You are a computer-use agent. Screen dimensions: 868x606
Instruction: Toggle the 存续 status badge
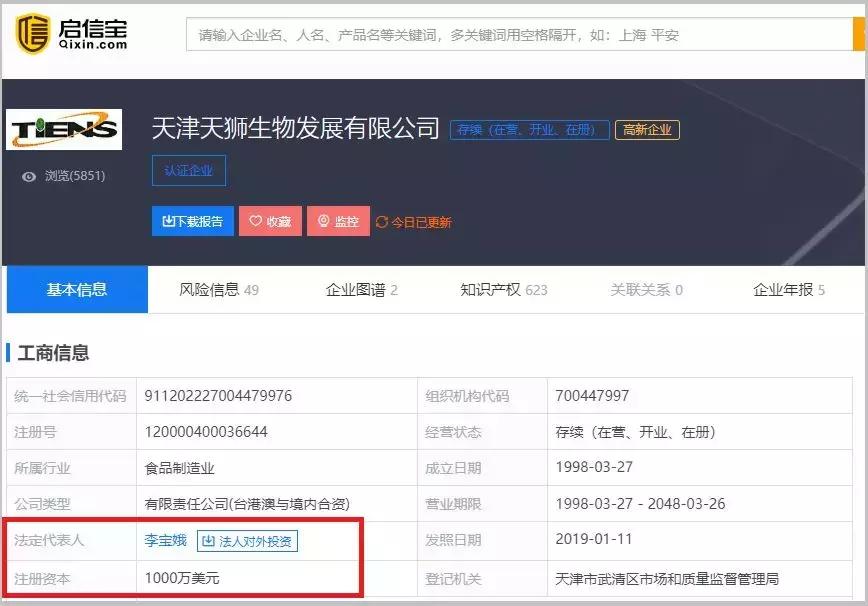point(528,129)
